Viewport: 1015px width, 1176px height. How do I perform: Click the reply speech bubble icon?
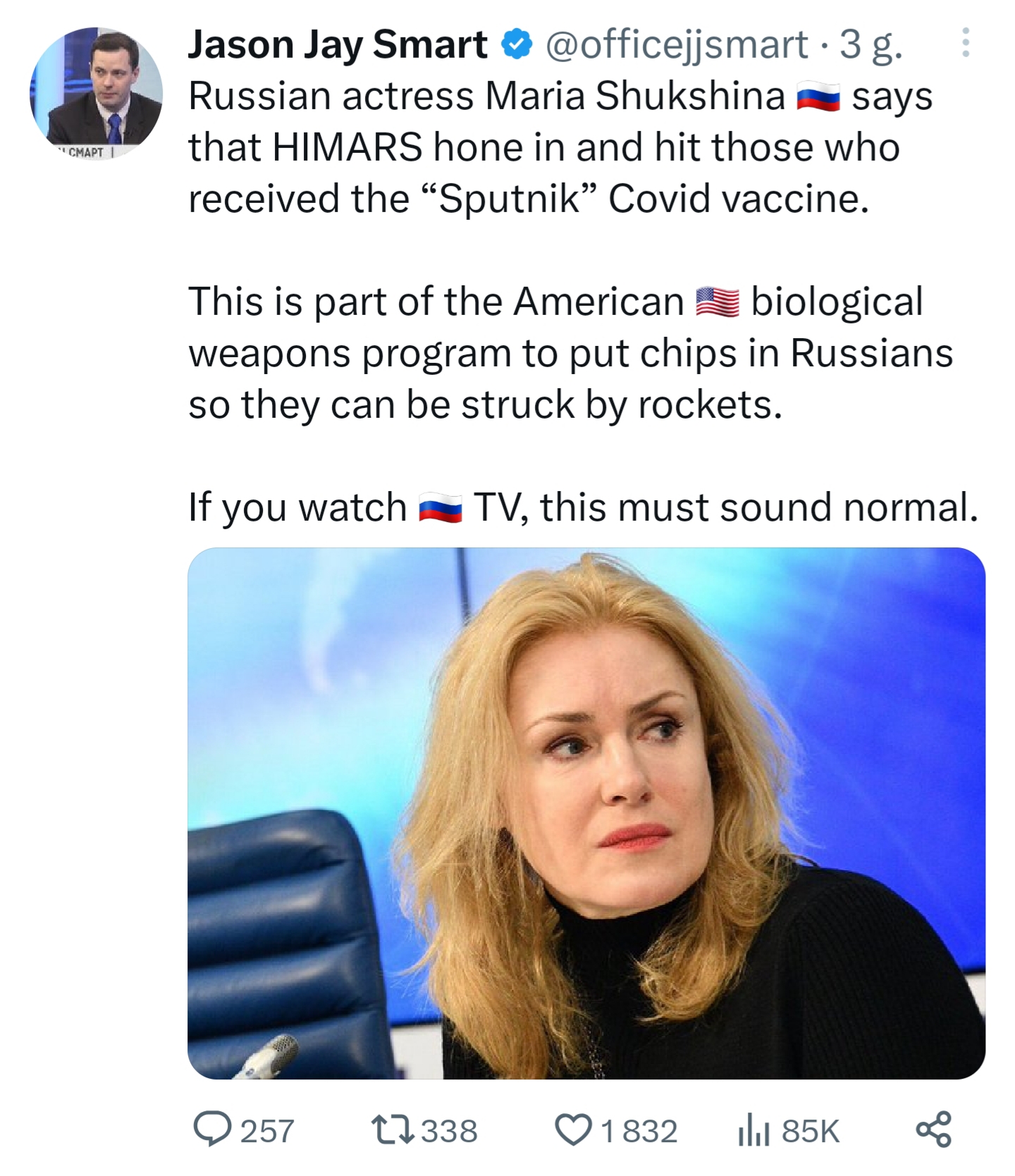tap(212, 1129)
